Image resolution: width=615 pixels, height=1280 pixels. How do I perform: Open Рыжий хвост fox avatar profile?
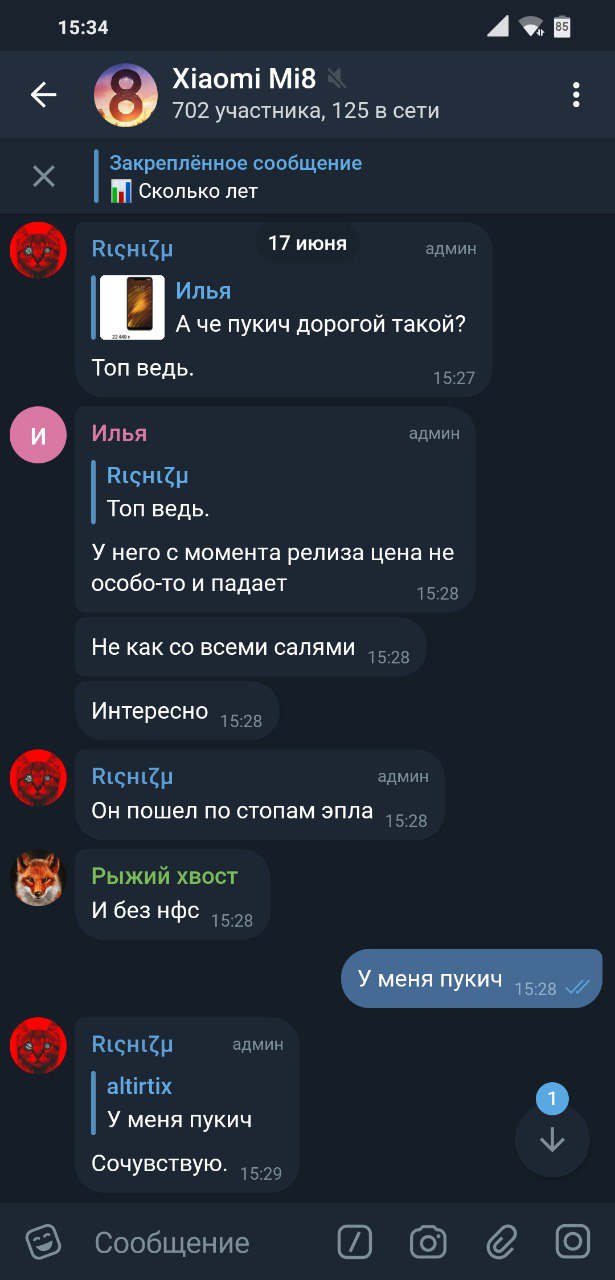pyautogui.click(x=38, y=878)
